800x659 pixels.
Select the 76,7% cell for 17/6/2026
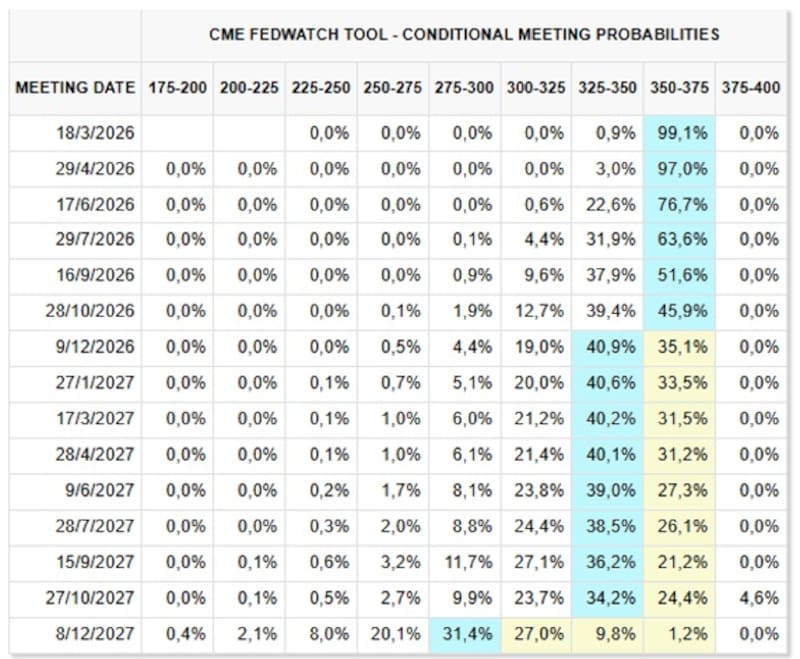(679, 205)
